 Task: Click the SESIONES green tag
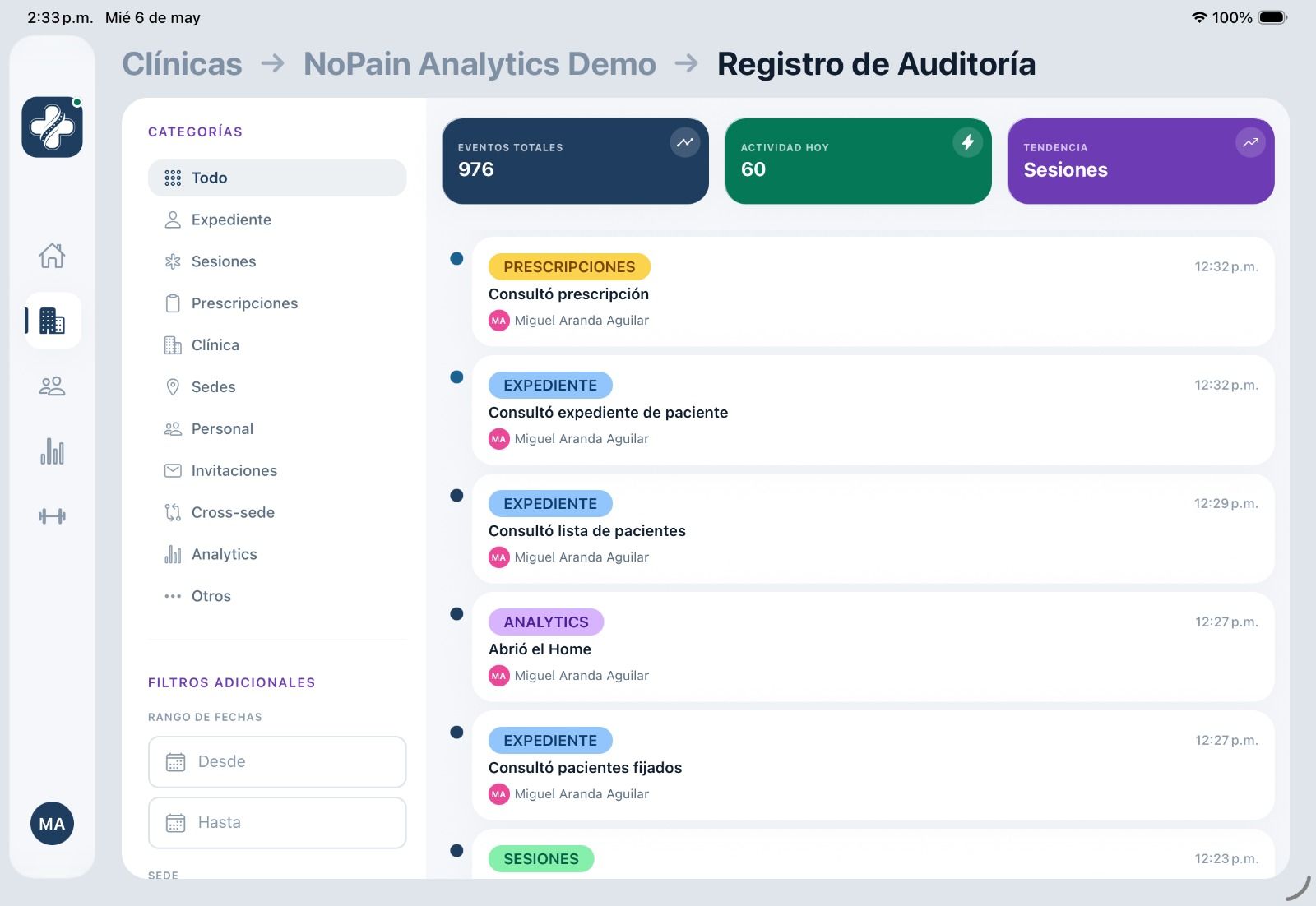[541, 859]
